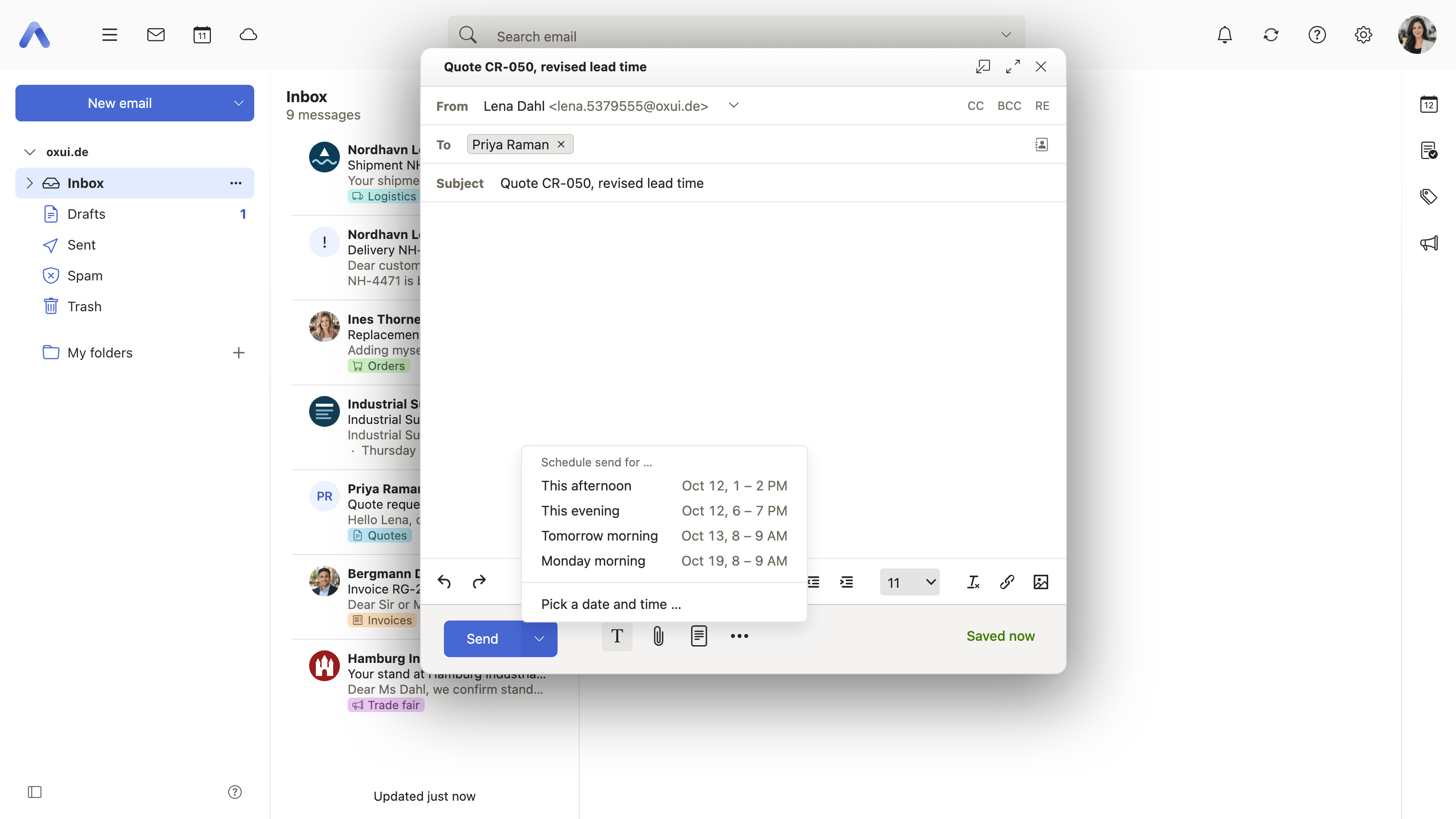This screenshot has width=1456, height=819.
Task: Insert a link in the email body
Action: pos(1007,582)
